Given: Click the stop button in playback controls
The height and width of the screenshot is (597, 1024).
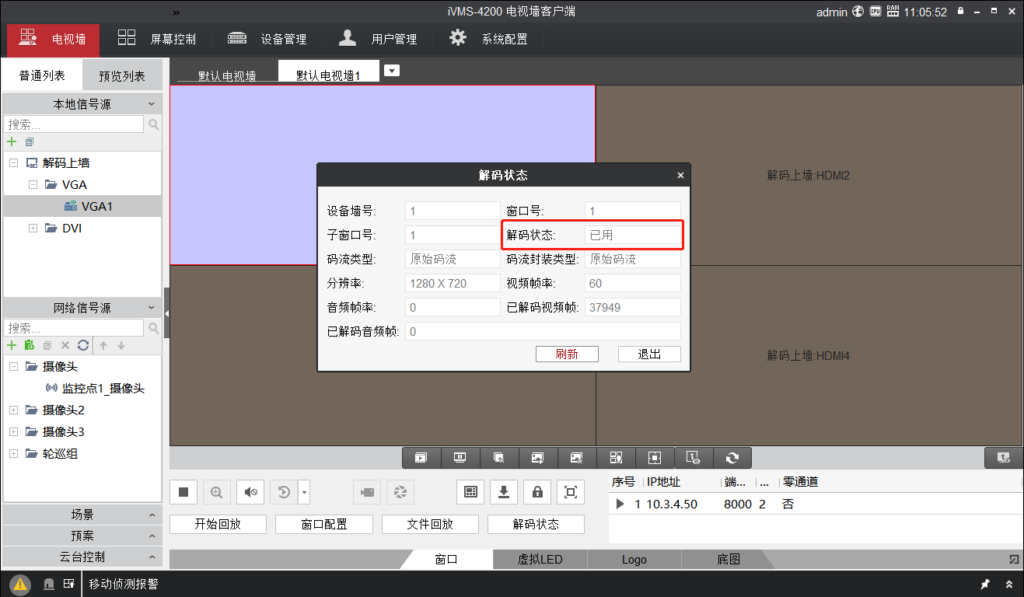Looking at the screenshot, I should (x=183, y=491).
